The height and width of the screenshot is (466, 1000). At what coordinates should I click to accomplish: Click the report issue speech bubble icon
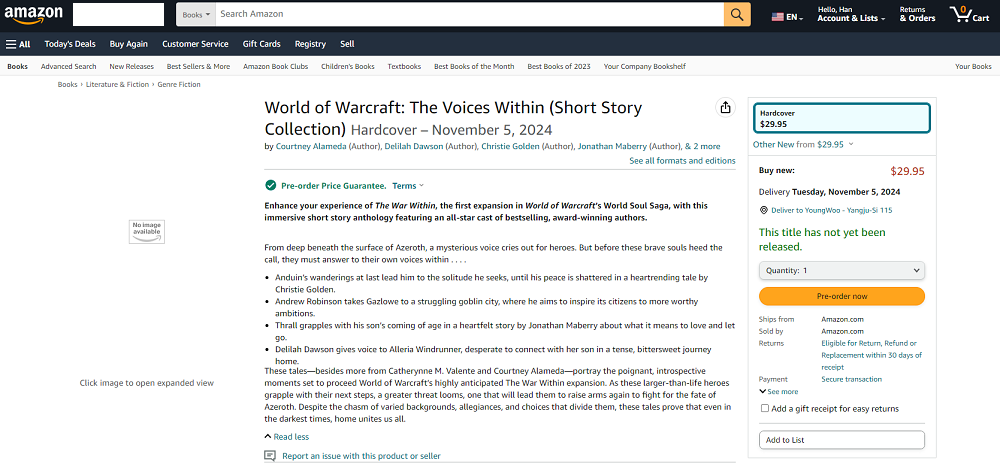click(x=270, y=456)
